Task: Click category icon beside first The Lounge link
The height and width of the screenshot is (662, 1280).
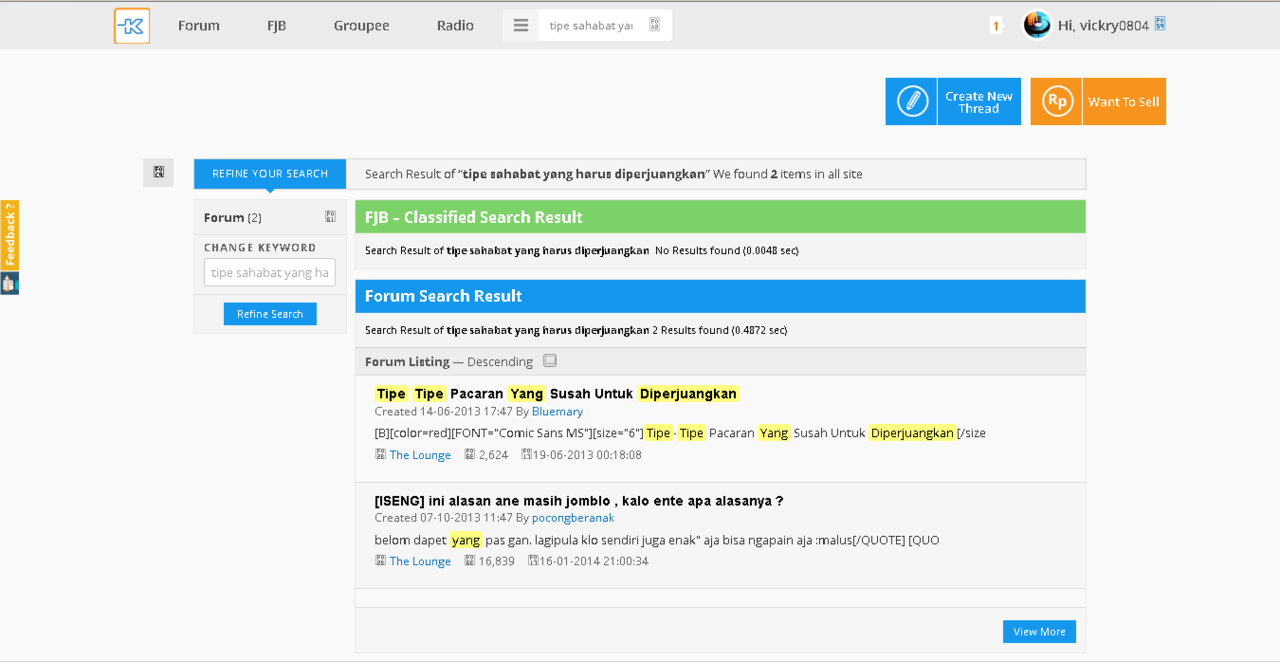Action: 380,454
